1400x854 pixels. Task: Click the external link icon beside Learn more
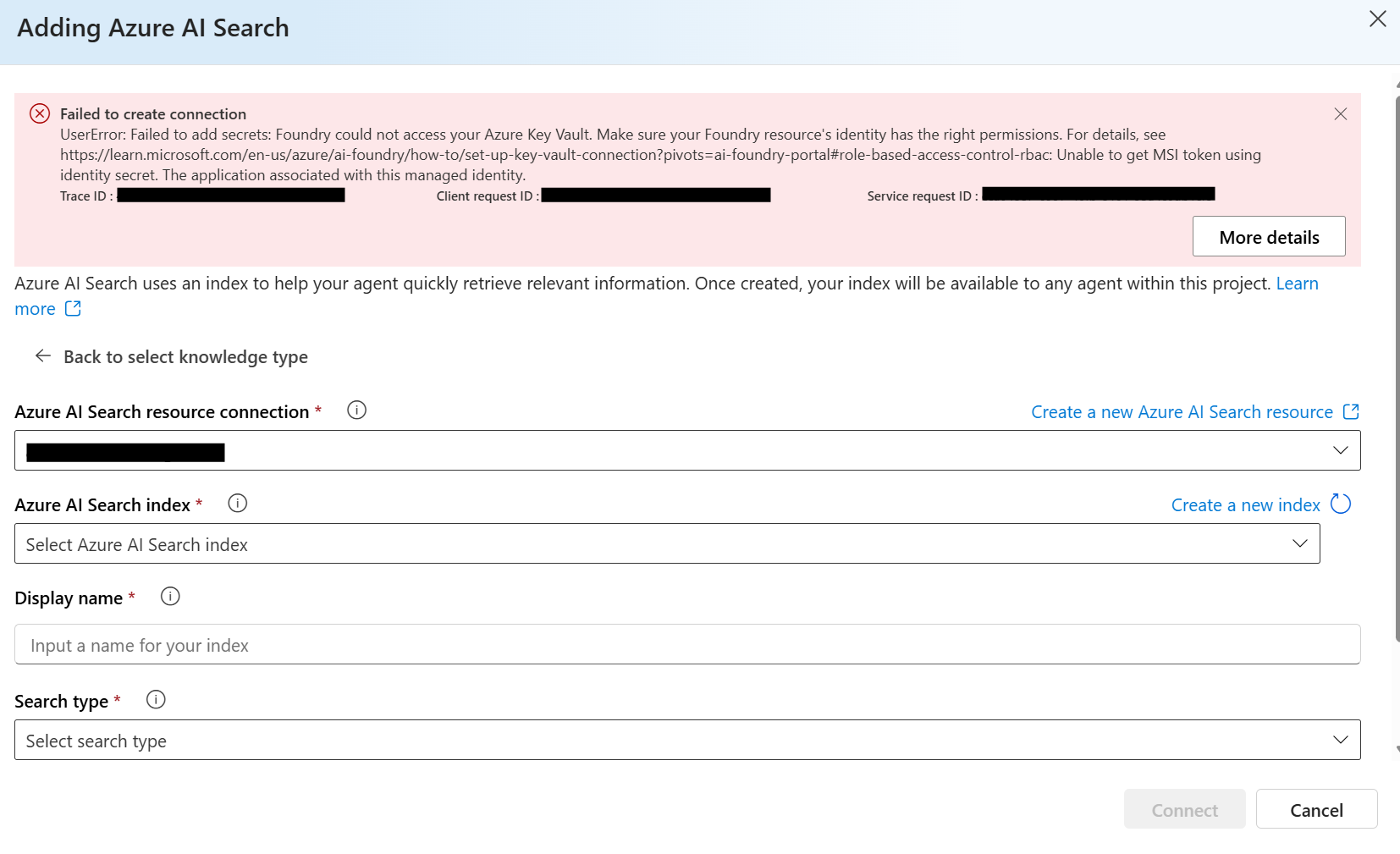pyautogui.click(x=74, y=309)
